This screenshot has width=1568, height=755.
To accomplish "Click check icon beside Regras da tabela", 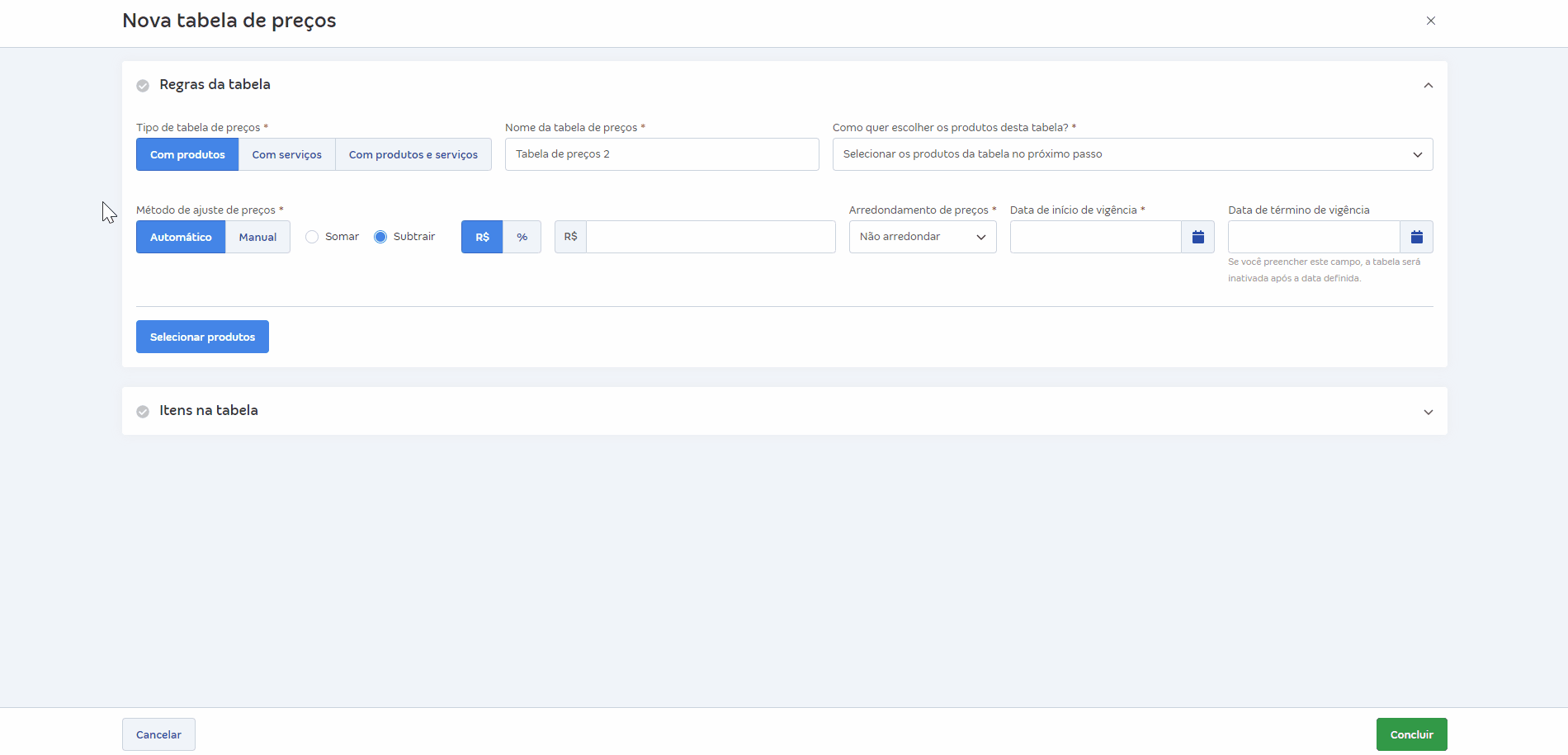I will pos(143,86).
